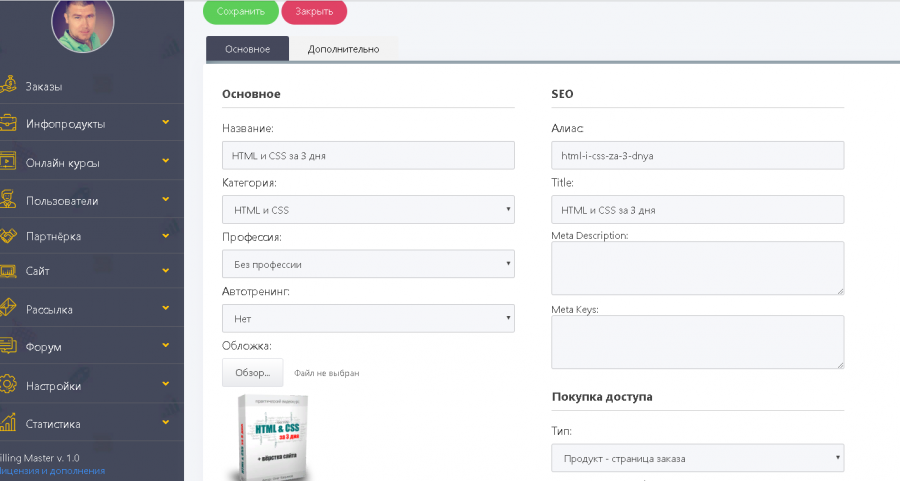Click into the Meta Description text area
Image resolution: width=900 pixels, height=481 pixels.
[x=697, y=268]
